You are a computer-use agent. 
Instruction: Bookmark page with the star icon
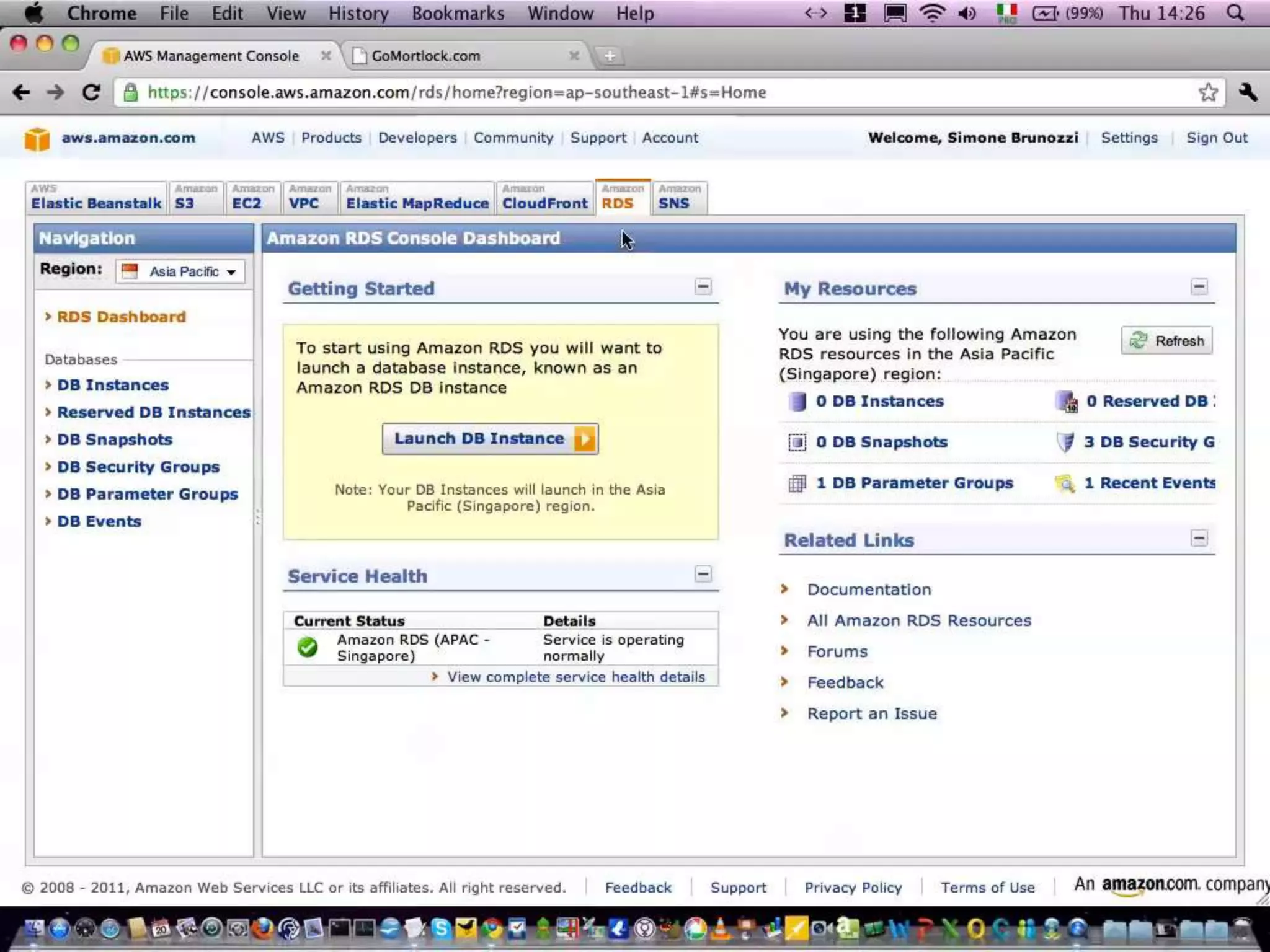click(1208, 92)
